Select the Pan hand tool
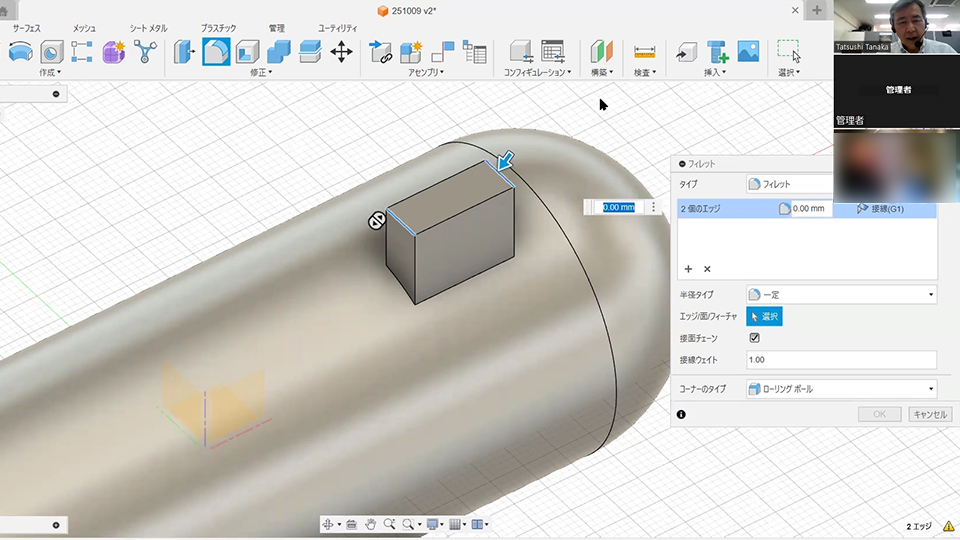Image resolution: width=960 pixels, height=540 pixels. [370, 524]
